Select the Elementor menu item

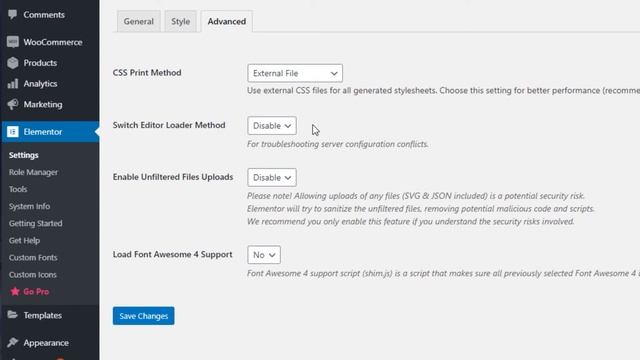(50, 132)
